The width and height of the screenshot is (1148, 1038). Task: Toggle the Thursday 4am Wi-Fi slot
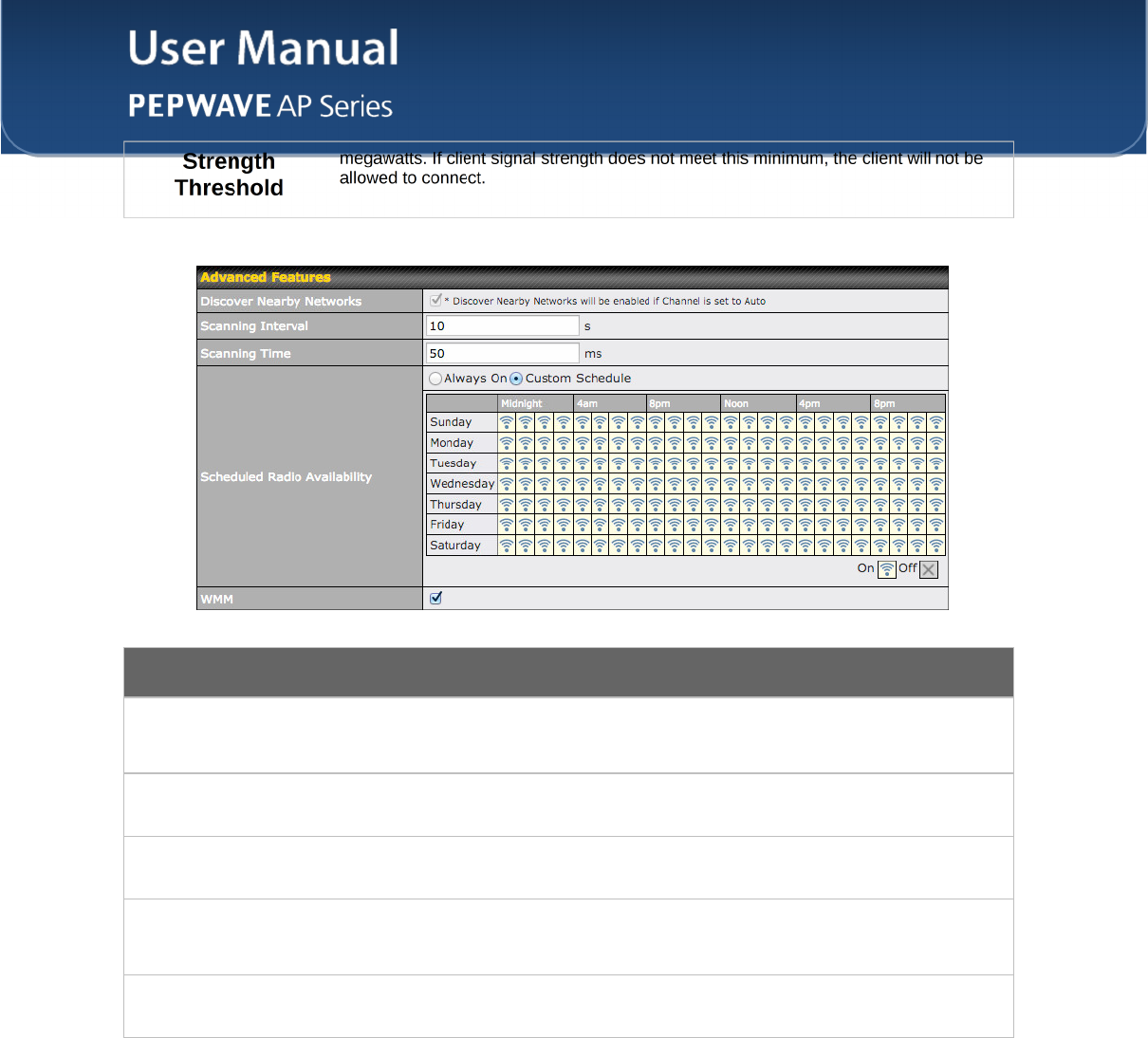582,505
